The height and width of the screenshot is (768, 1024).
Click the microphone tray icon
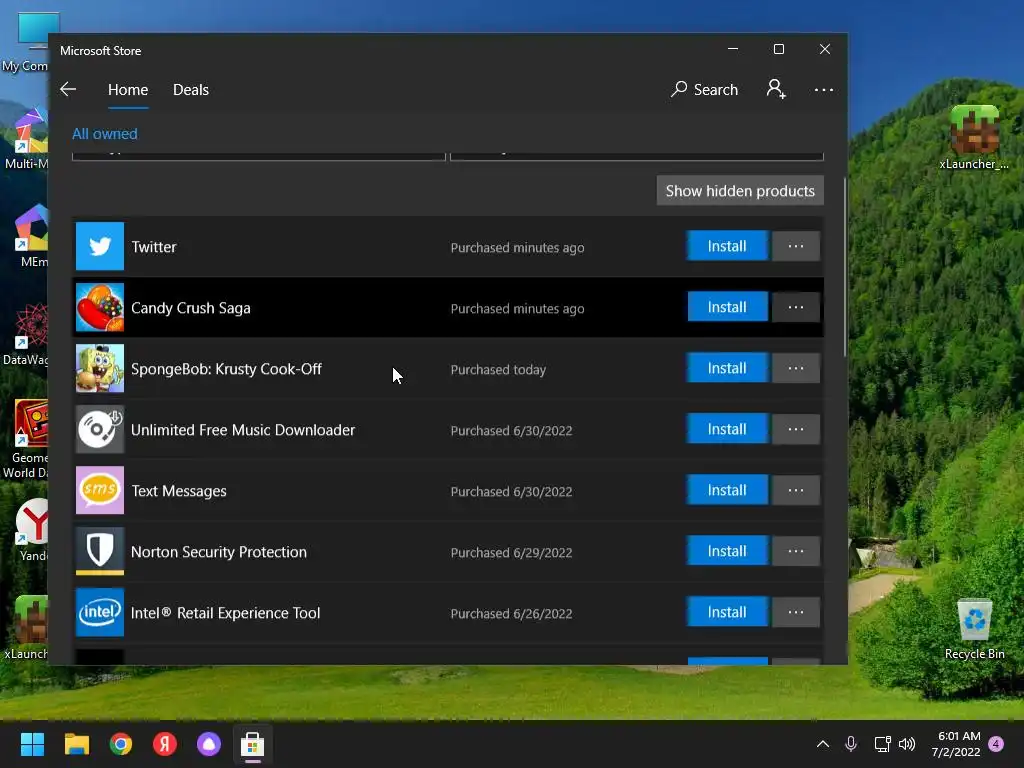click(x=851, y=744)
